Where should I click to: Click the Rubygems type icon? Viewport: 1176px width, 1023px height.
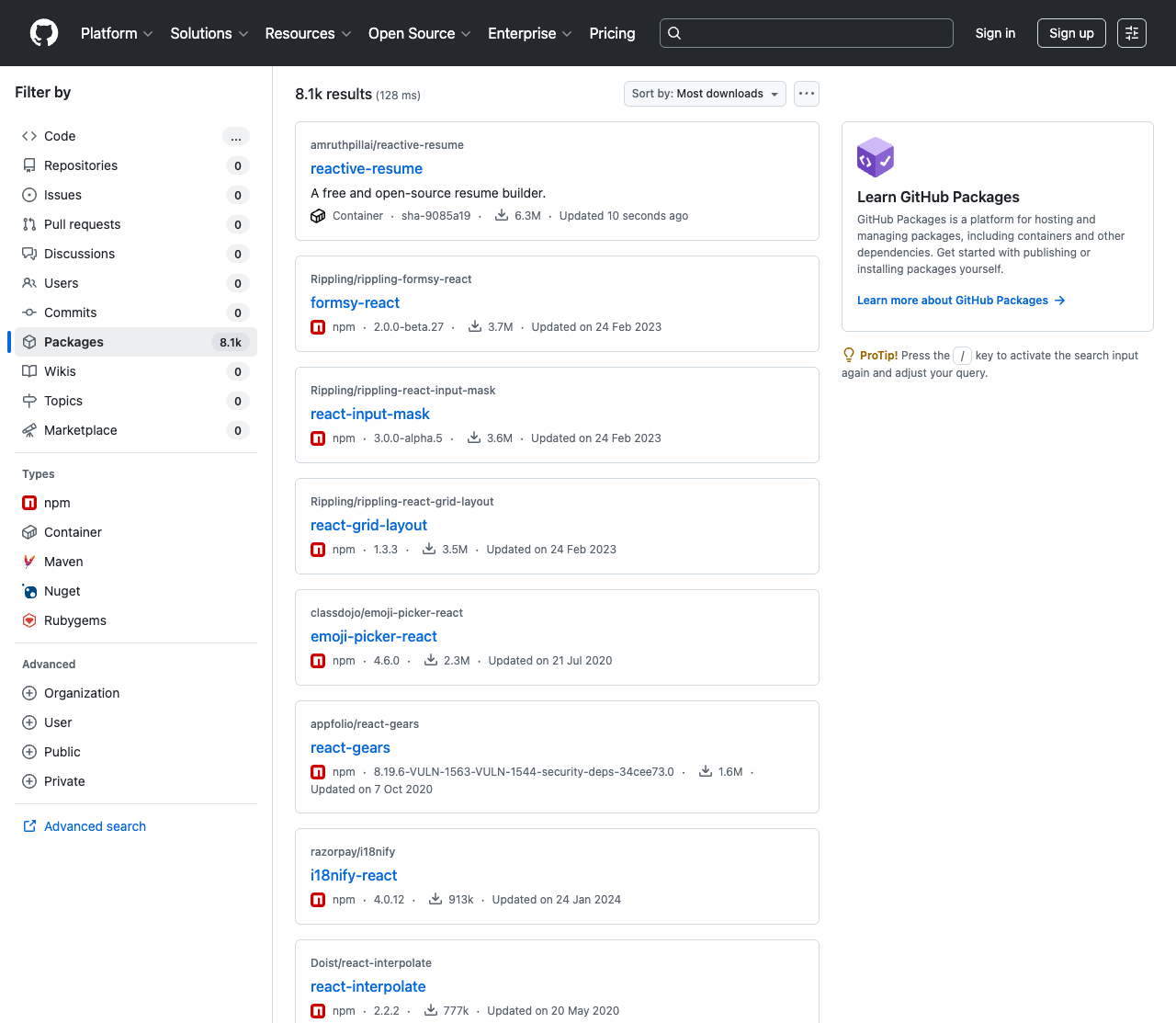(29, 620)
